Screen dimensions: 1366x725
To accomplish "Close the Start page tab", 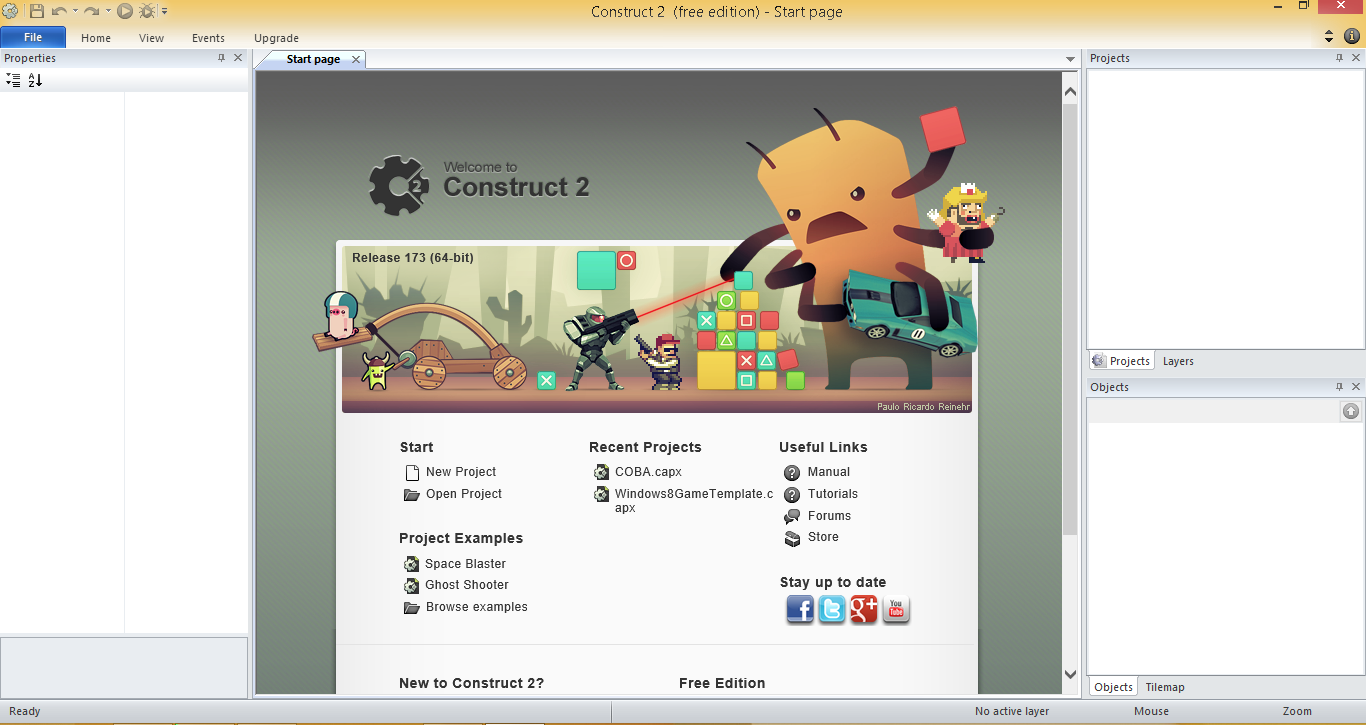I will coord(356,60).
